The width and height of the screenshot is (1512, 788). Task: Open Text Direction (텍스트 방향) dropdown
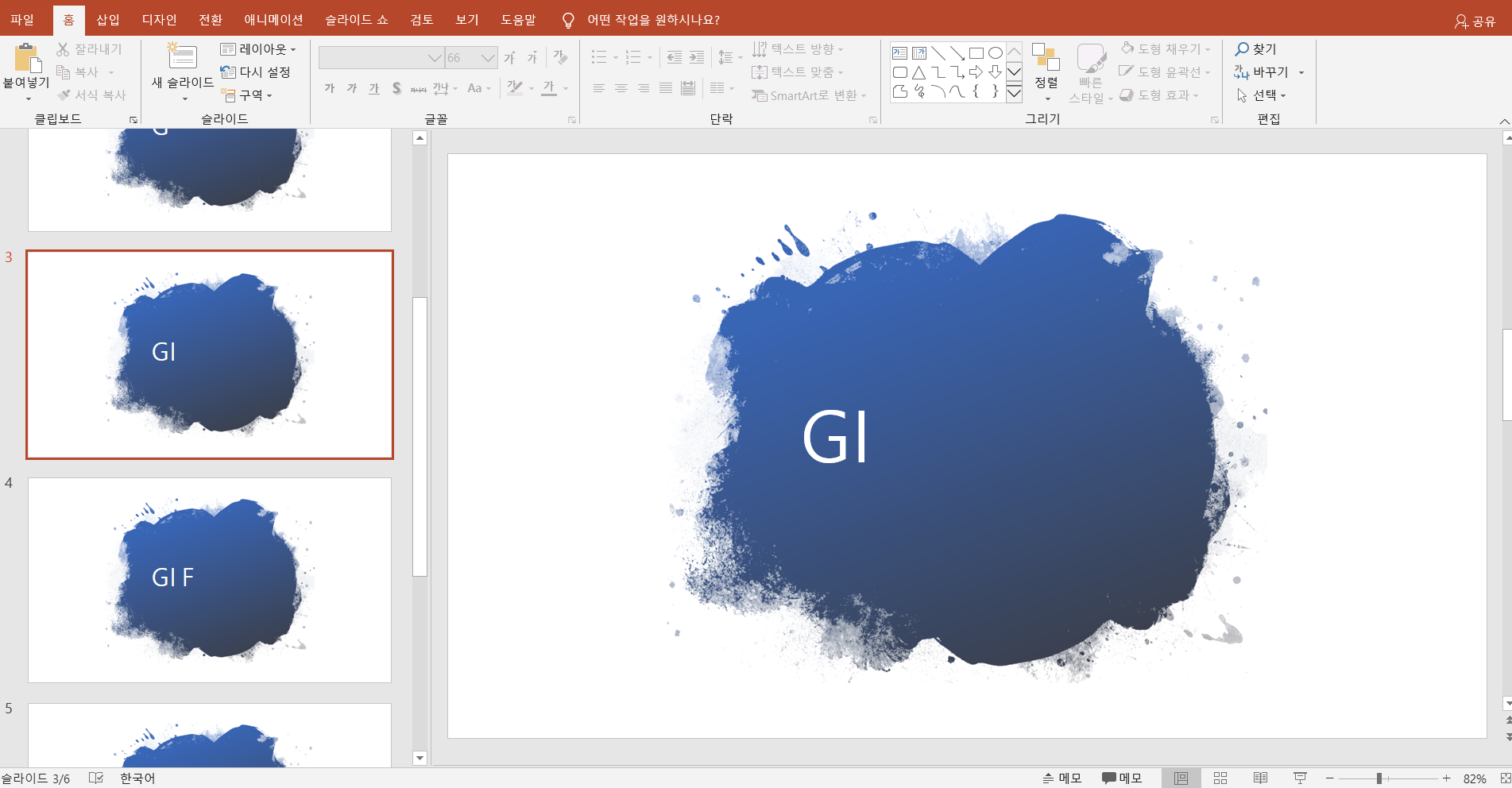point(798,49)
